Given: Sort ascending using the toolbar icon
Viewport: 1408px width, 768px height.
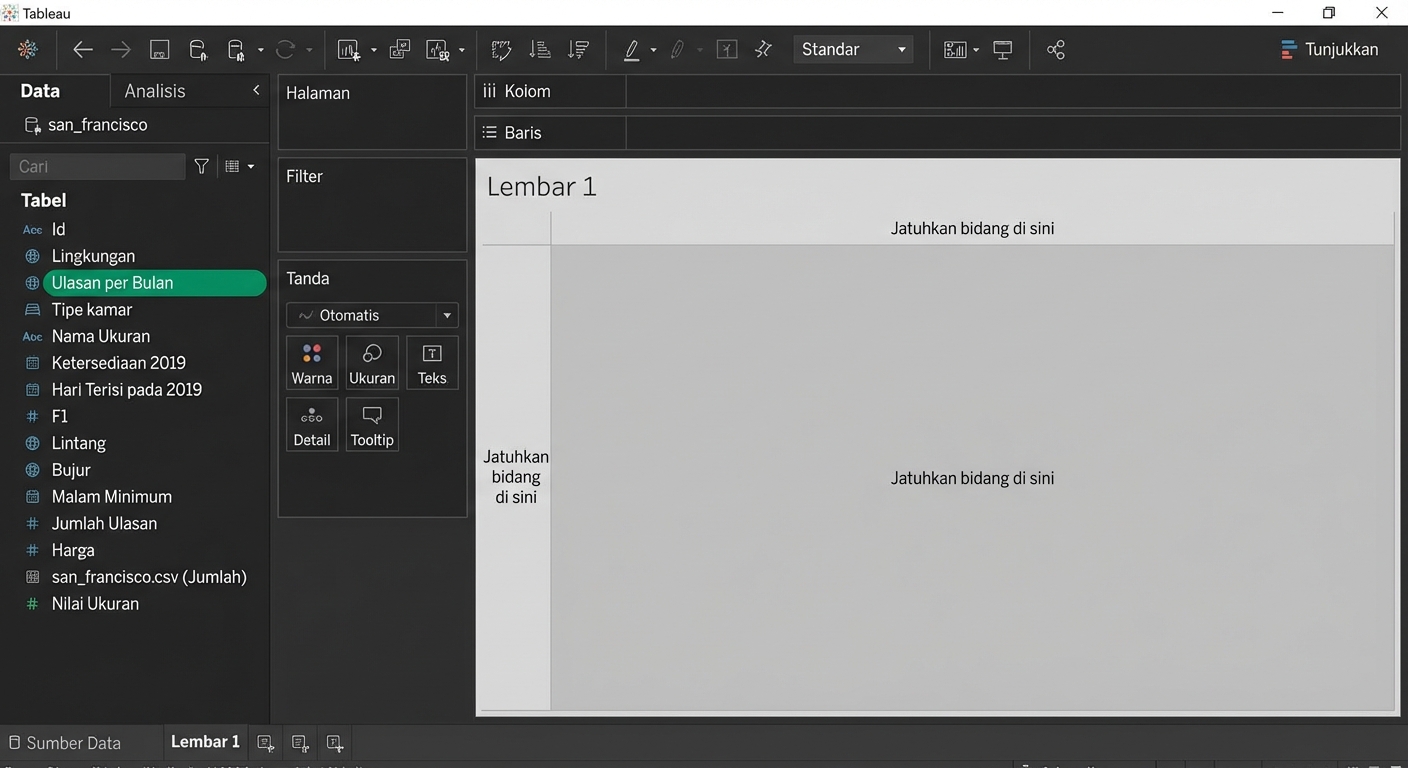Looking at the screenshot, I should pos(540,50).
